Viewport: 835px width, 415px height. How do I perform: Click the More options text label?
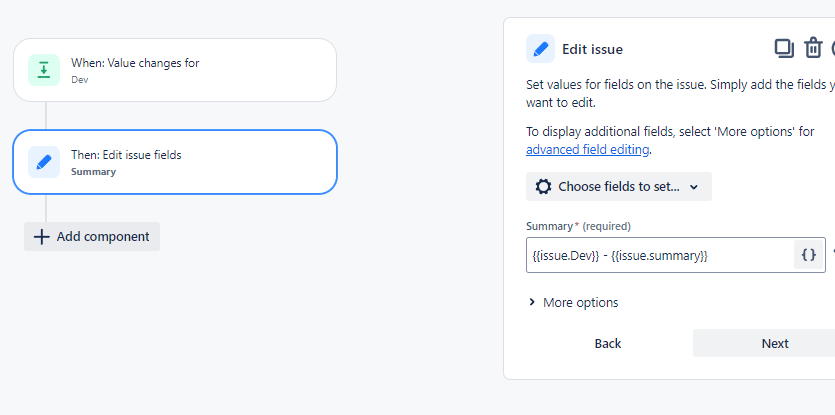coord(580,303)
